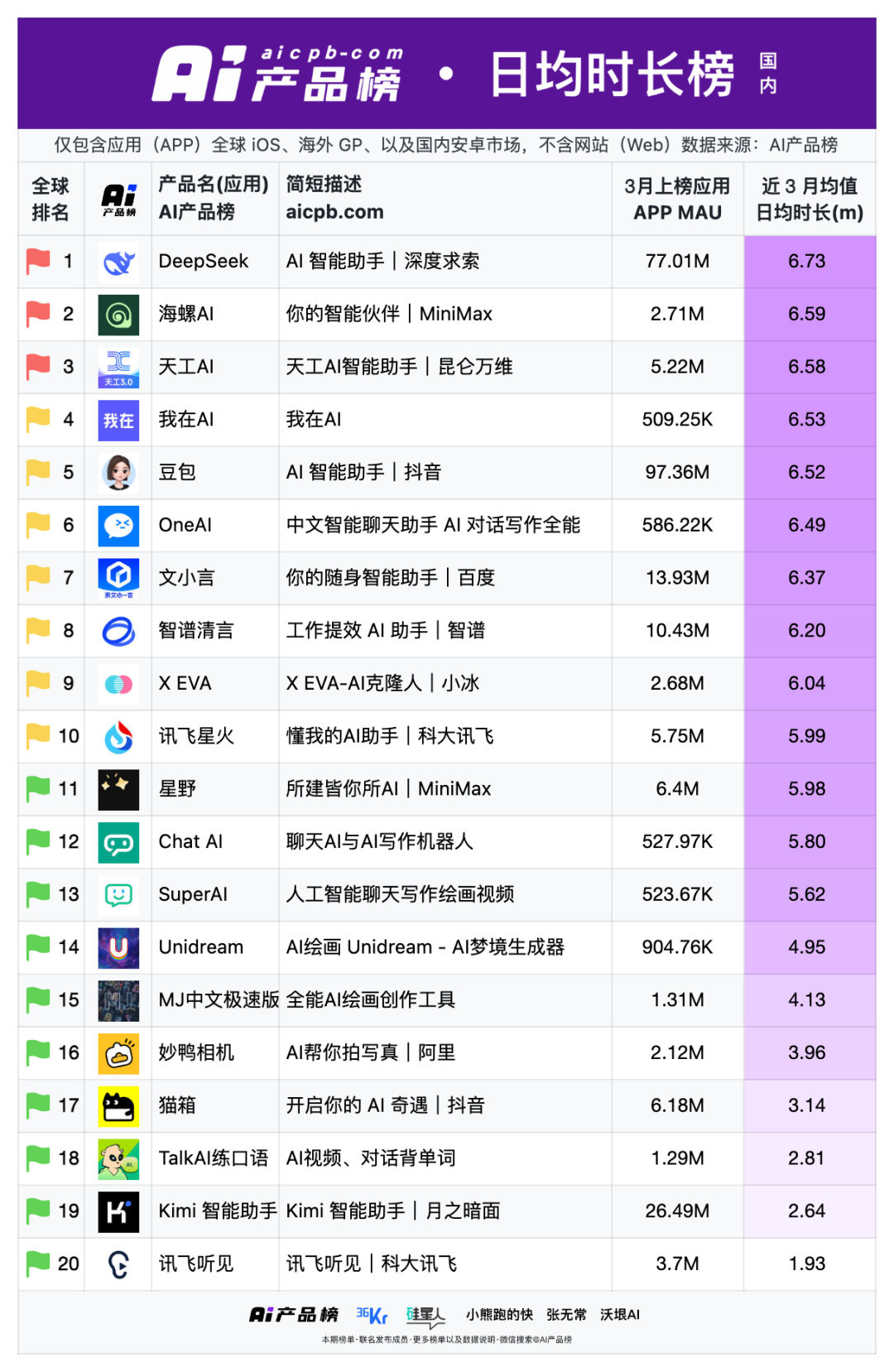The height and width of the screenshot is (1372, 894).
Task: Click description 中文智能聊天助手 AI 对话写作全能
Action: tap(433, 525)
